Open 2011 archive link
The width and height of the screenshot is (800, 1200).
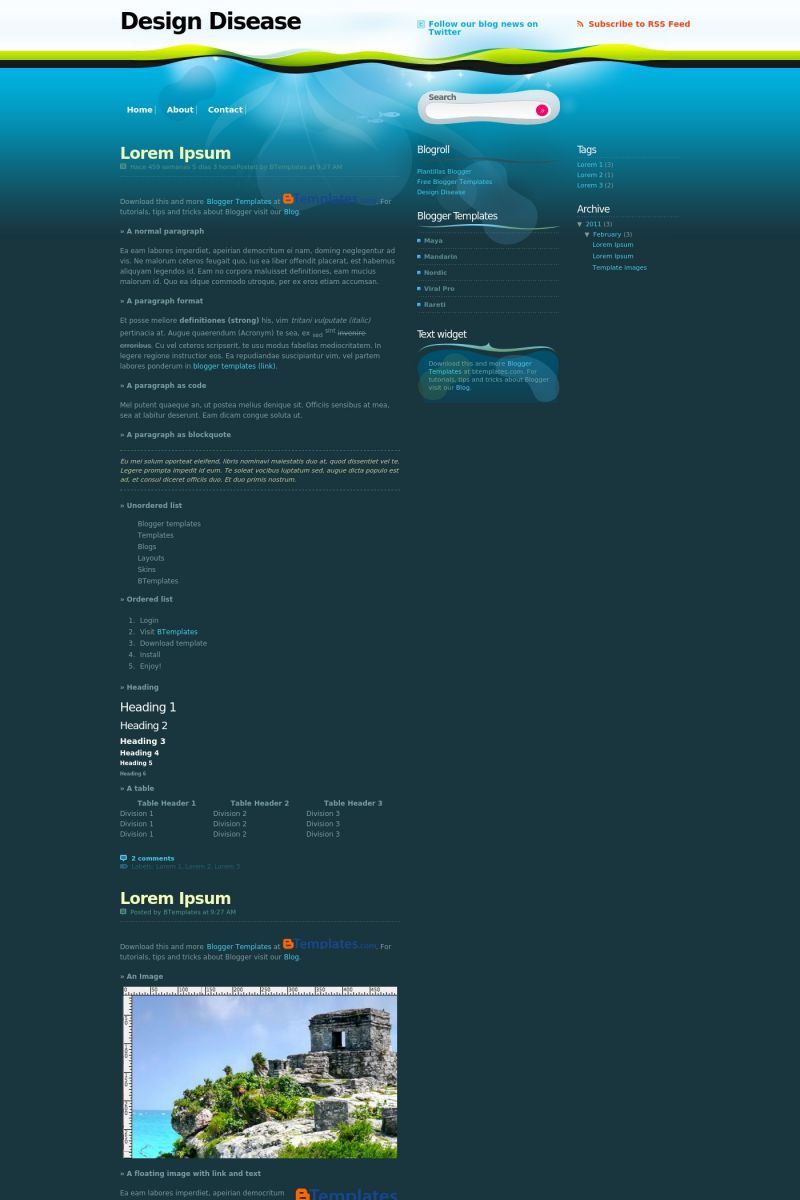593,224
